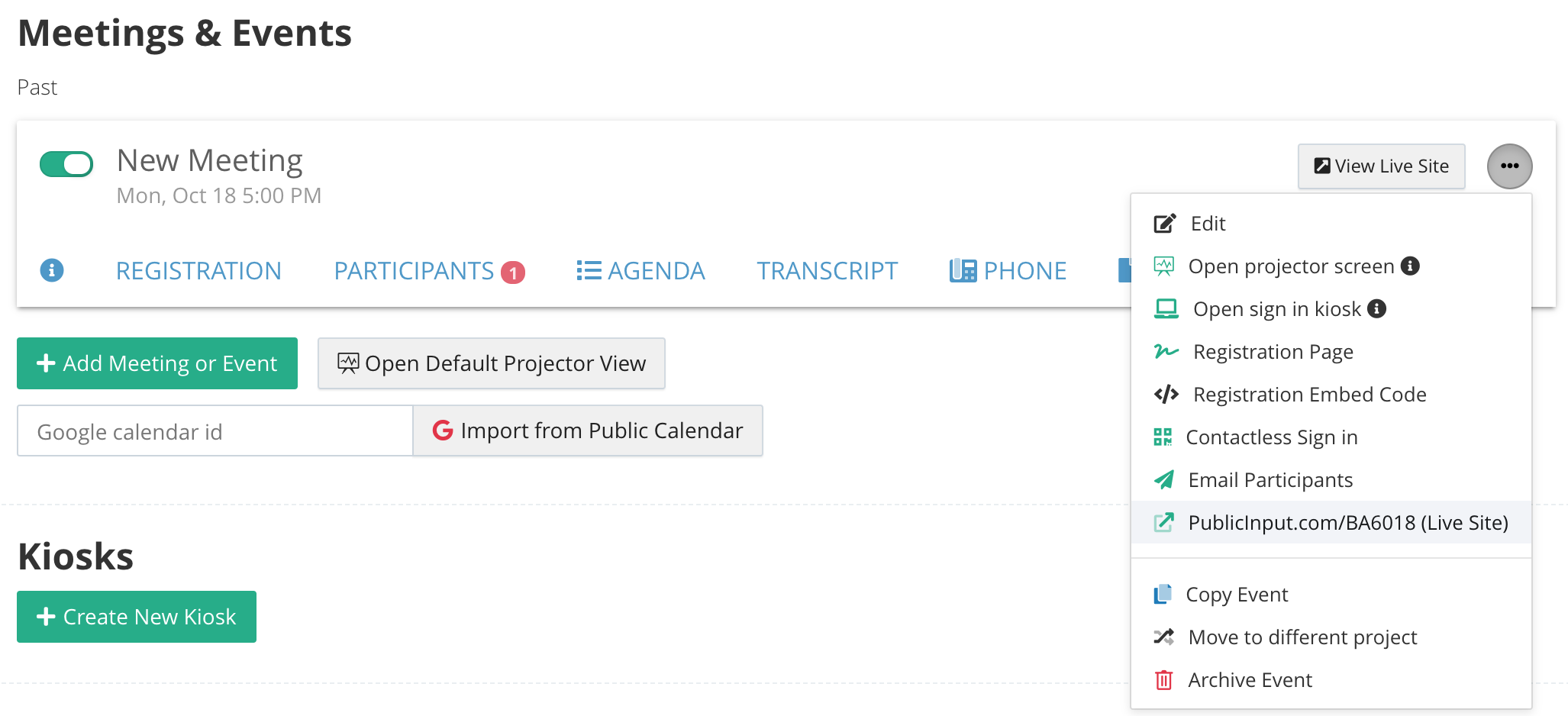
Task: Click the sign in kiosk laptop icon
Action: pyautogui.click(x=1166, y=309)
